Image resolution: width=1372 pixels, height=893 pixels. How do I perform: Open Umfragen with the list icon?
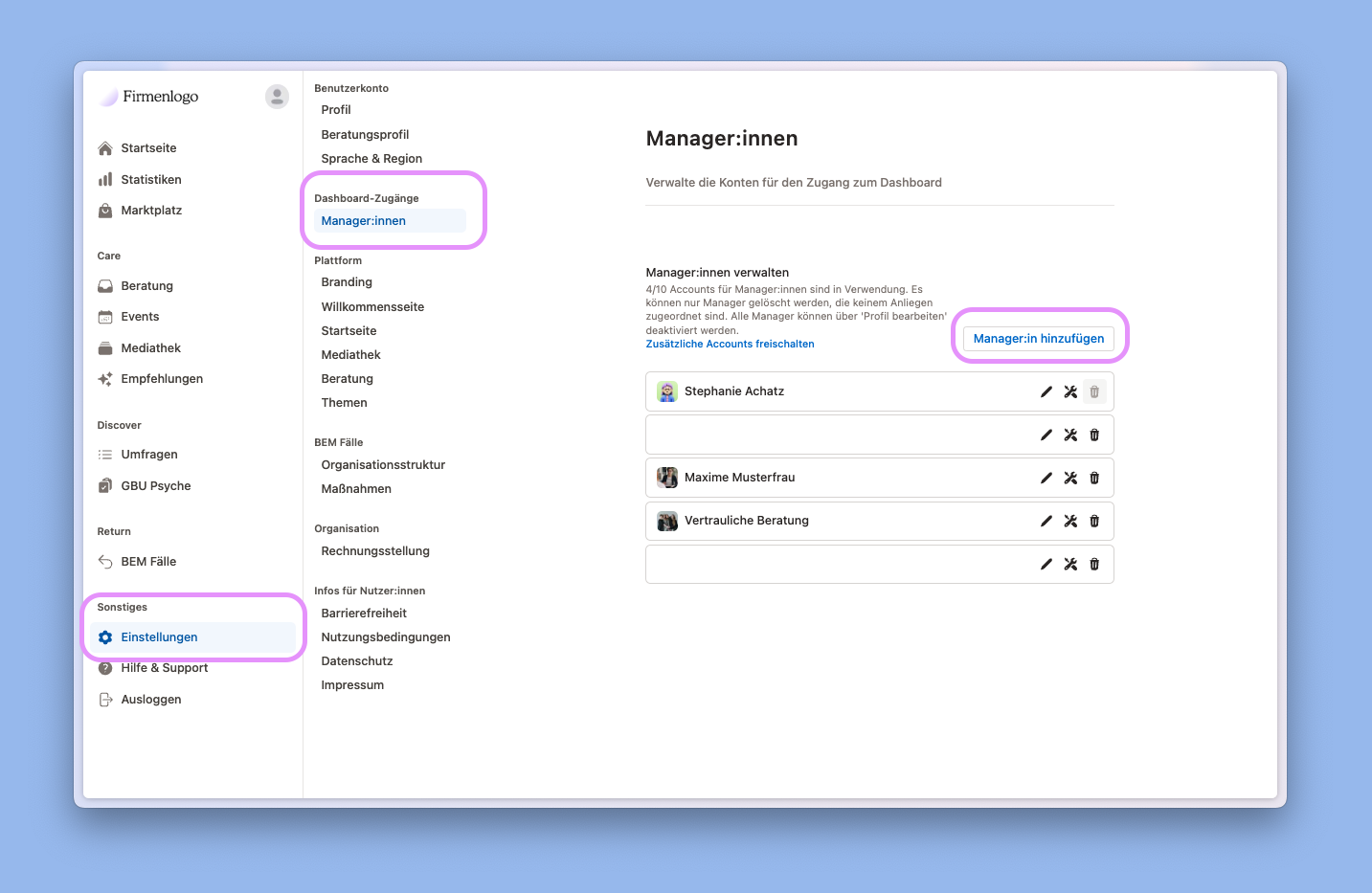click(105, 454)
